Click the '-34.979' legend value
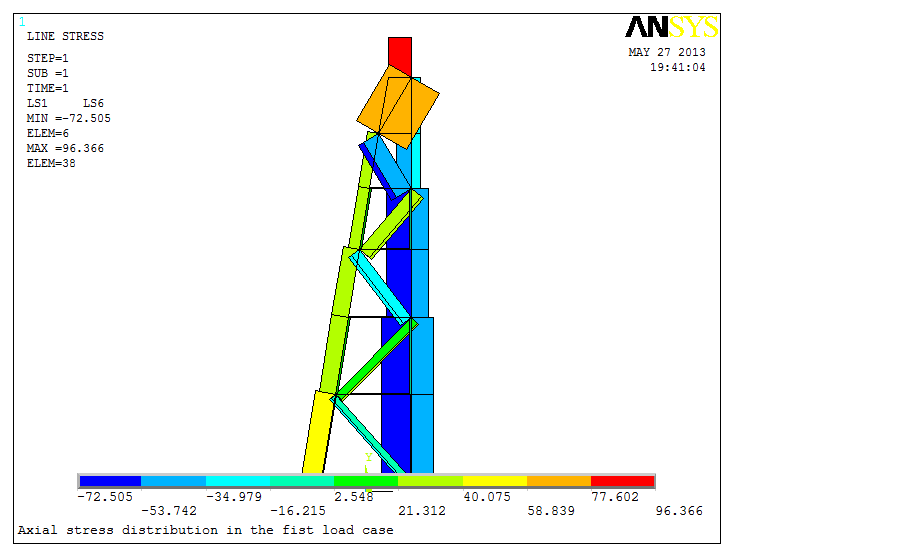This screenshot has height=557, width=898. pos(234,497)
